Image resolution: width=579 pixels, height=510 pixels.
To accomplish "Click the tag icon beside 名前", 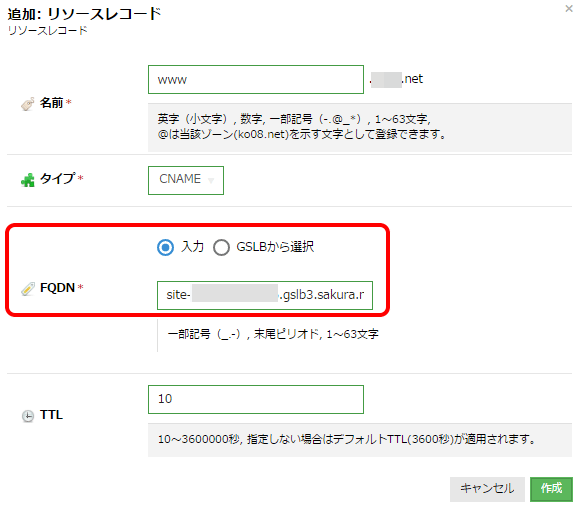I will [x=28, y=104].
